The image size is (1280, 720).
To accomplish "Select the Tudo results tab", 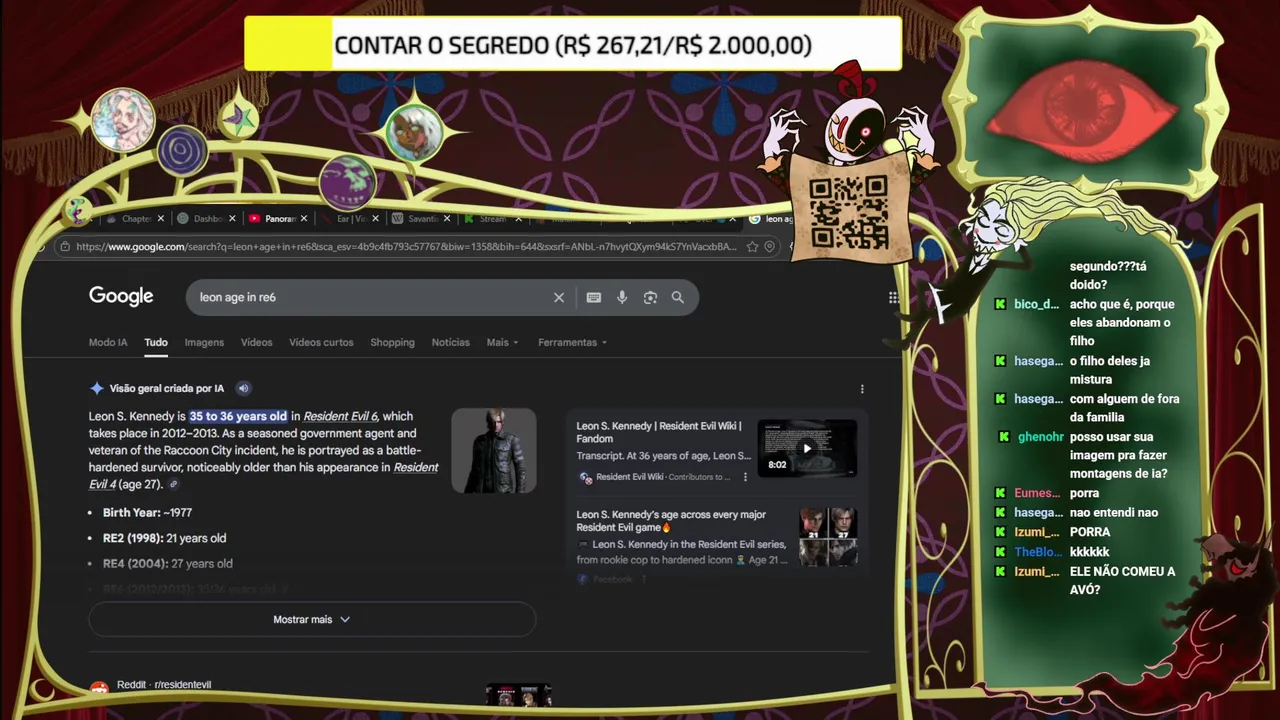I will coord(156,342).
